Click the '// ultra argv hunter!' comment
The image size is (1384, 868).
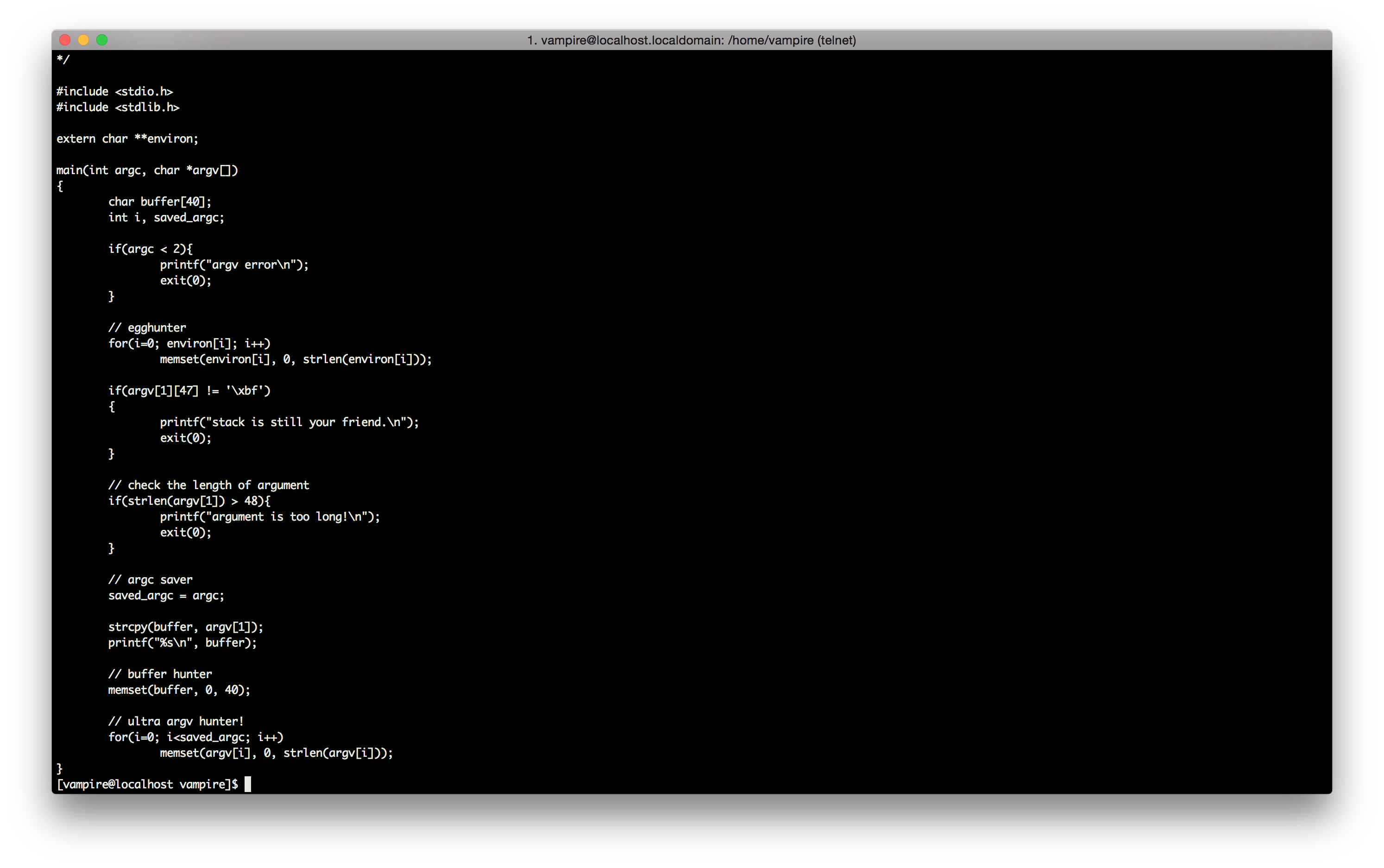[x=176, y=722]
